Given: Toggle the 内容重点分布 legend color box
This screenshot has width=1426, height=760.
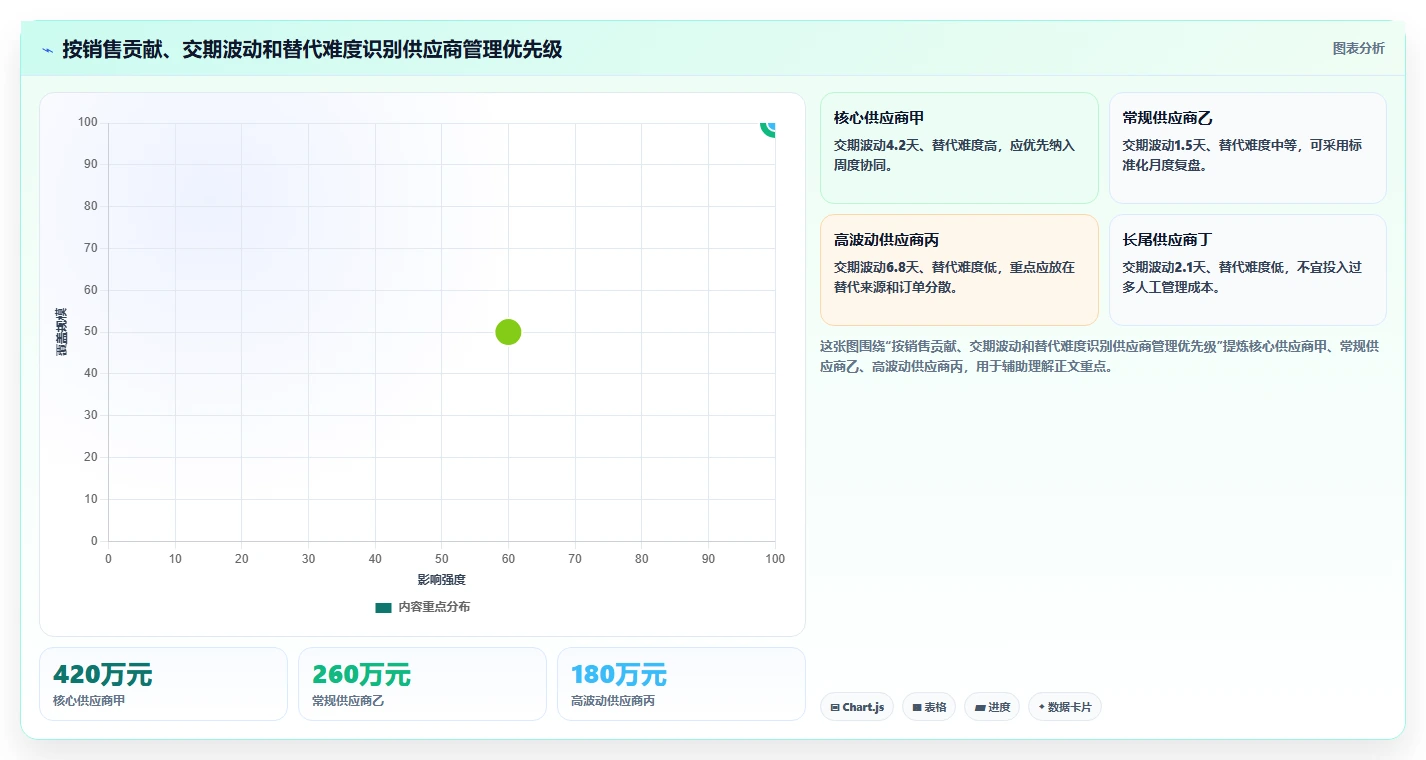Looking at the screenshot, I should pyautogui.click(x=383, y=607).
